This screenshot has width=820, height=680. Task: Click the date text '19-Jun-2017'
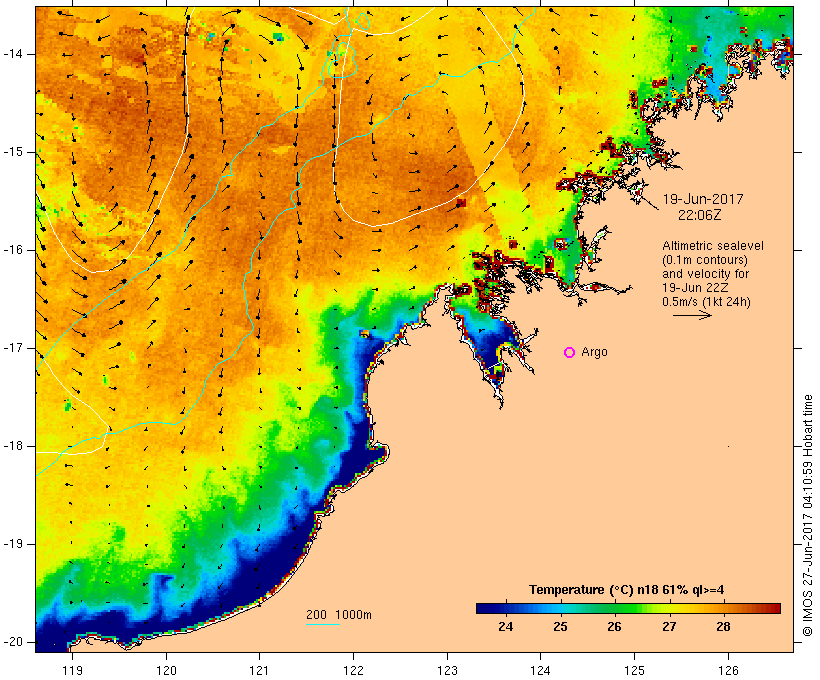click(703, 199)
